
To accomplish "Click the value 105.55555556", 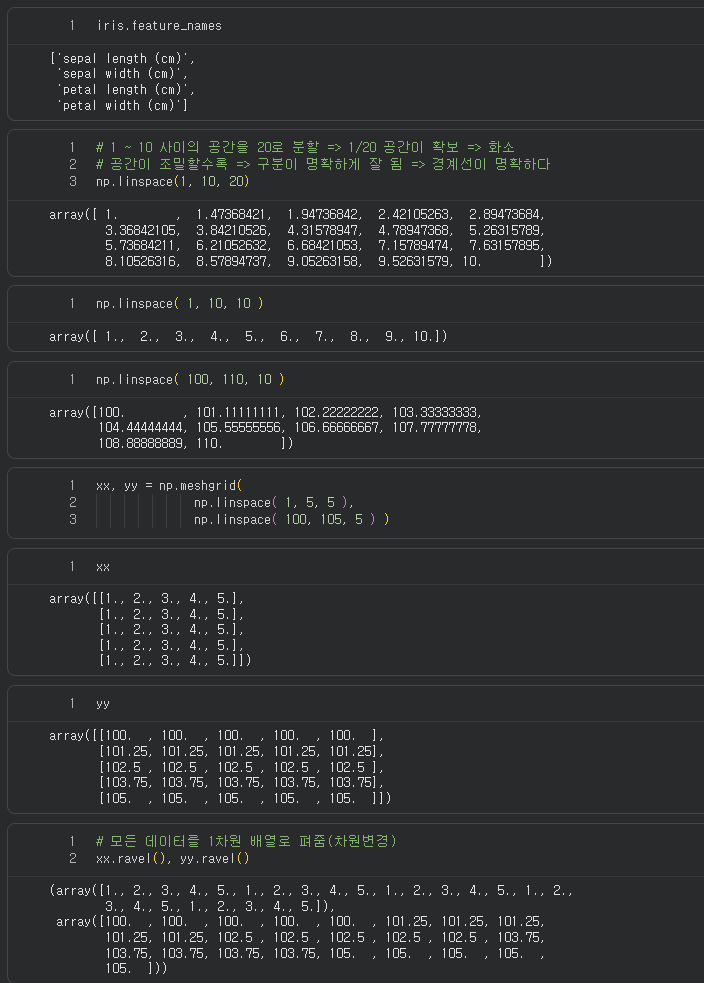I will pyautogui.click(x=239, y=428).
